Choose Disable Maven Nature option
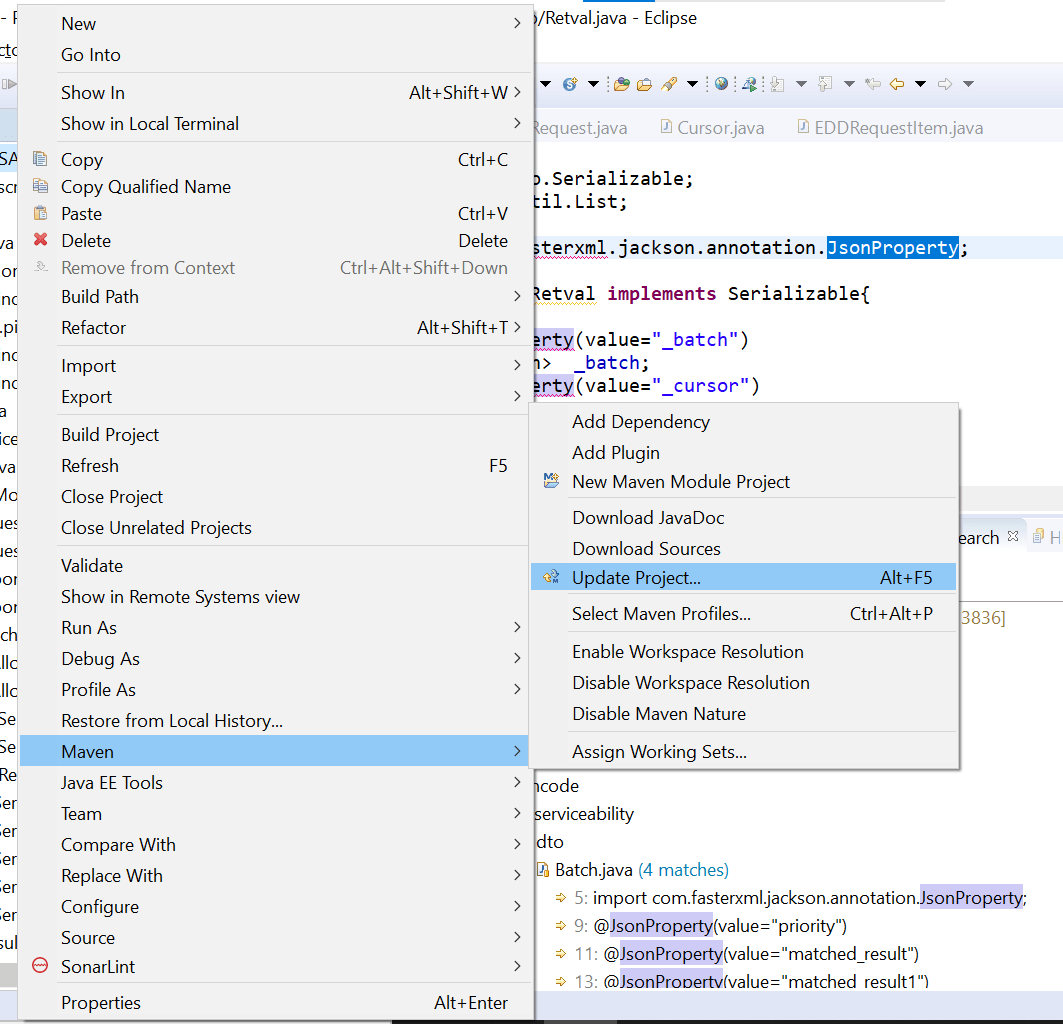Viewport: 1063px width, 1024px height. pyautogui.click(x=657, y=712)
